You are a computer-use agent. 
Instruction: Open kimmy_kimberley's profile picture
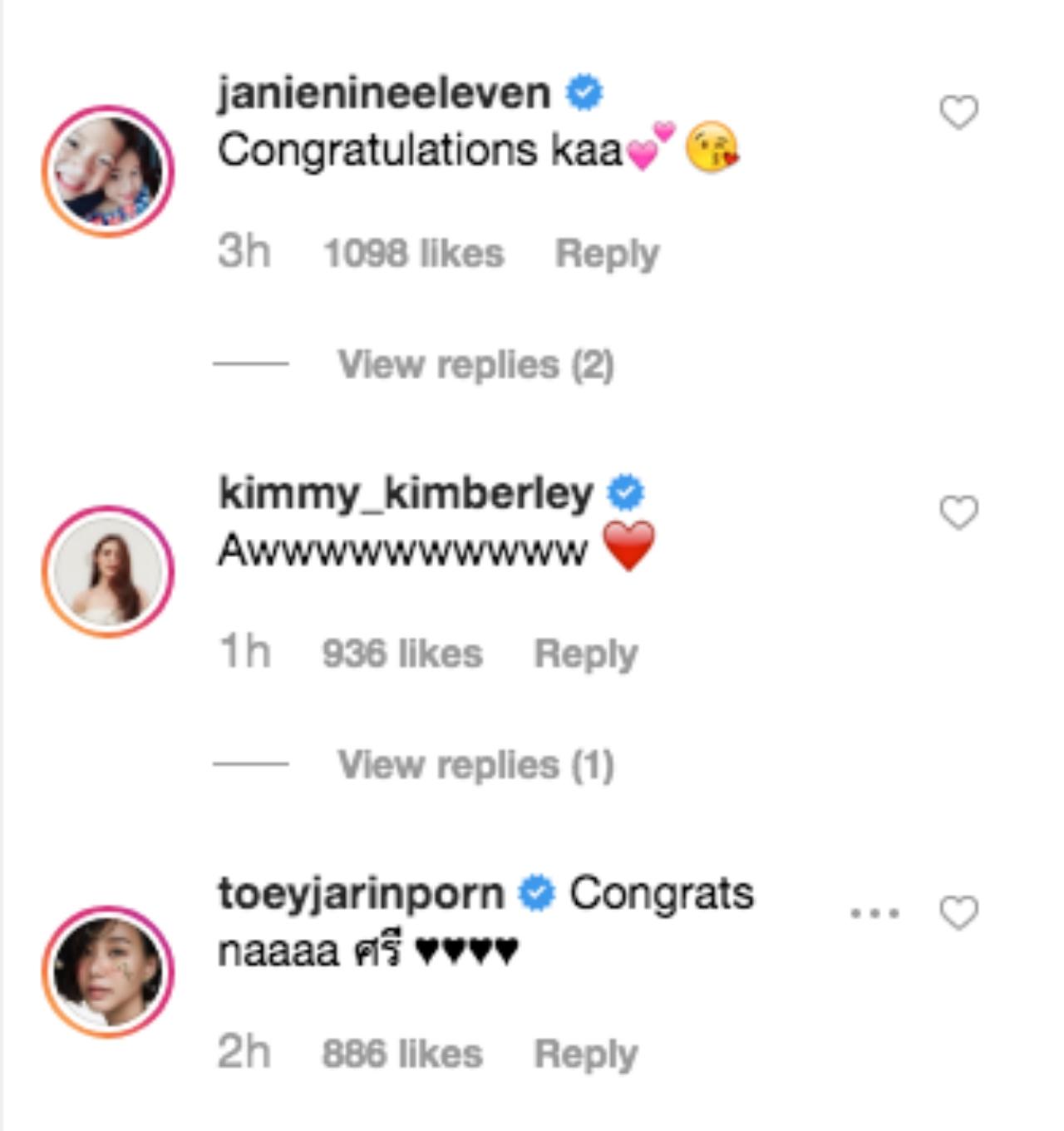[x=108, y=571]
